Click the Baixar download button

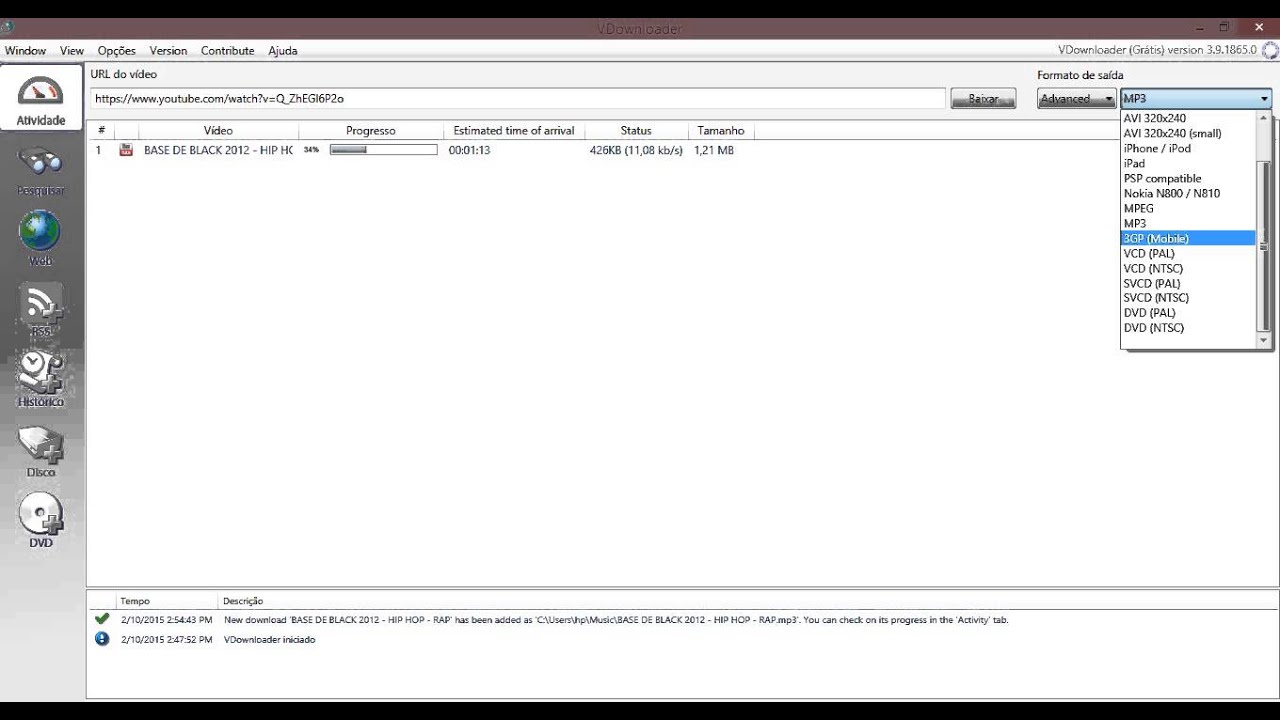point(983,99)
